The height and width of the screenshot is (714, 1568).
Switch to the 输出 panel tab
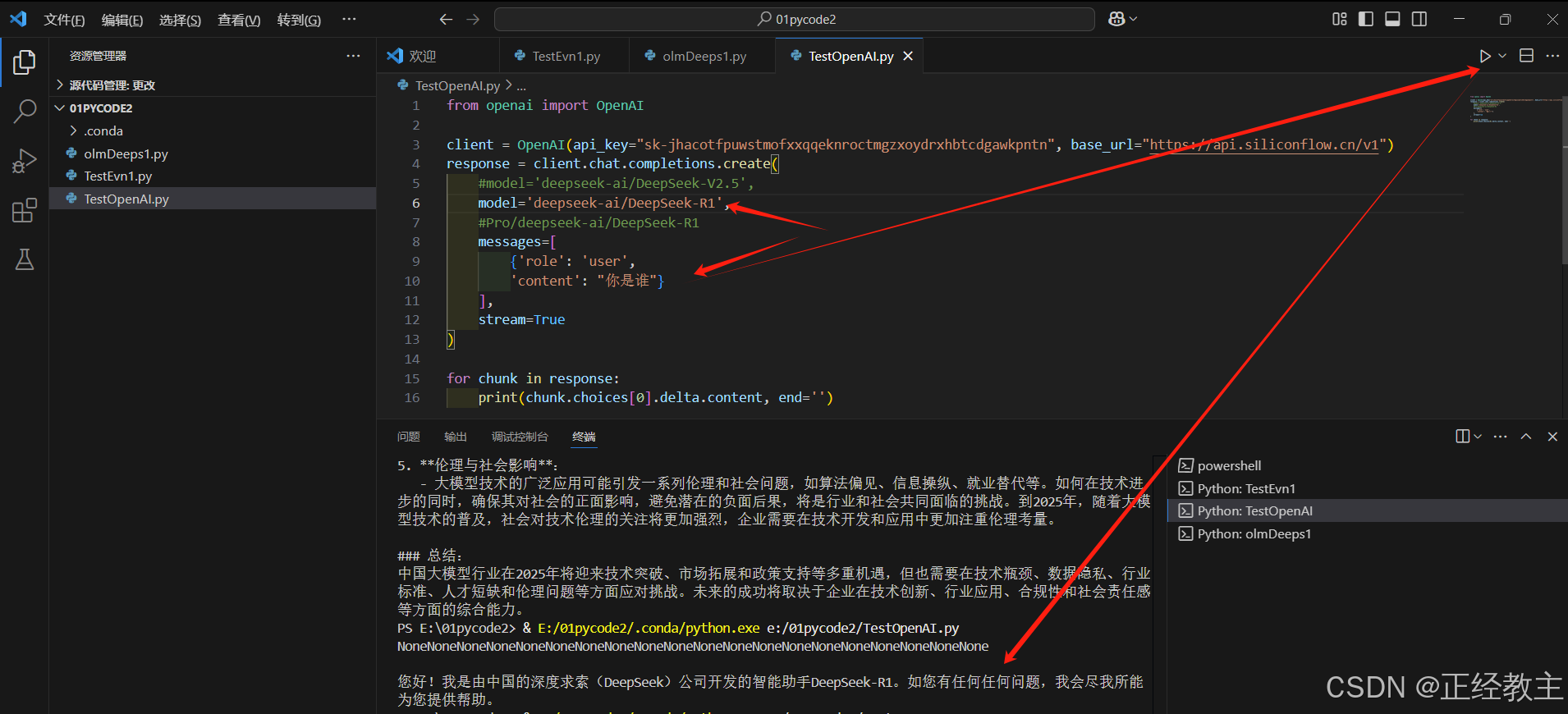tap(456, 437)
